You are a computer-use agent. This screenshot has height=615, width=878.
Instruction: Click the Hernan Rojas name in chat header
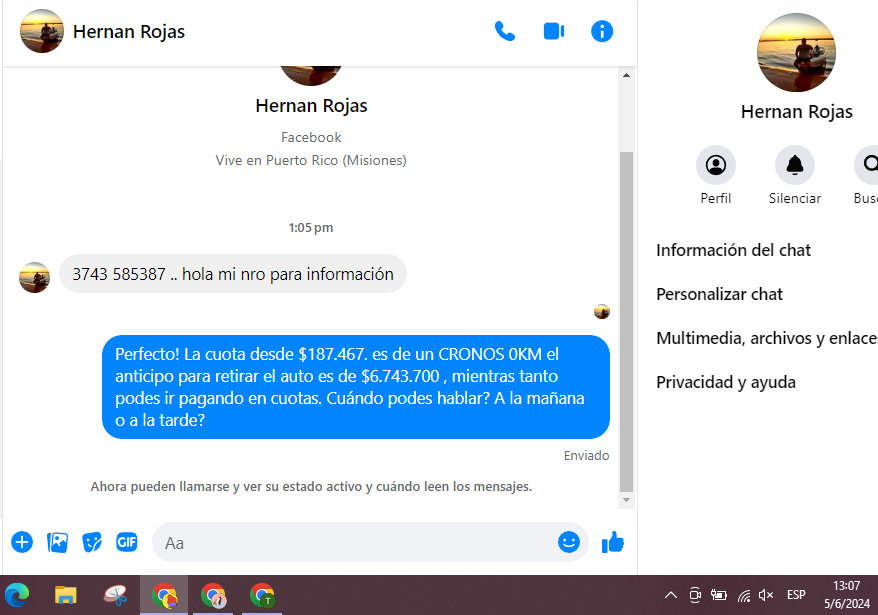[129, 32]
